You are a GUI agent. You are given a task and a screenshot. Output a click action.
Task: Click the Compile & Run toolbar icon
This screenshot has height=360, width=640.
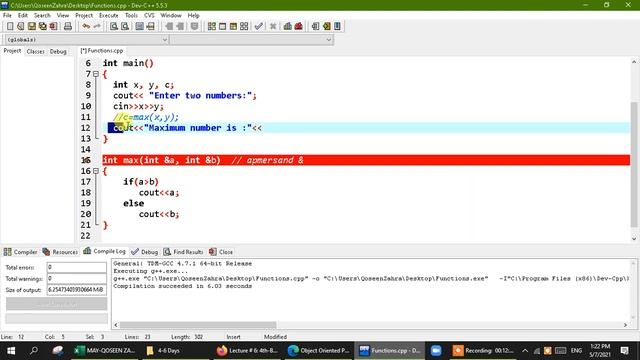pyautogui.click(x=233, y=26)
